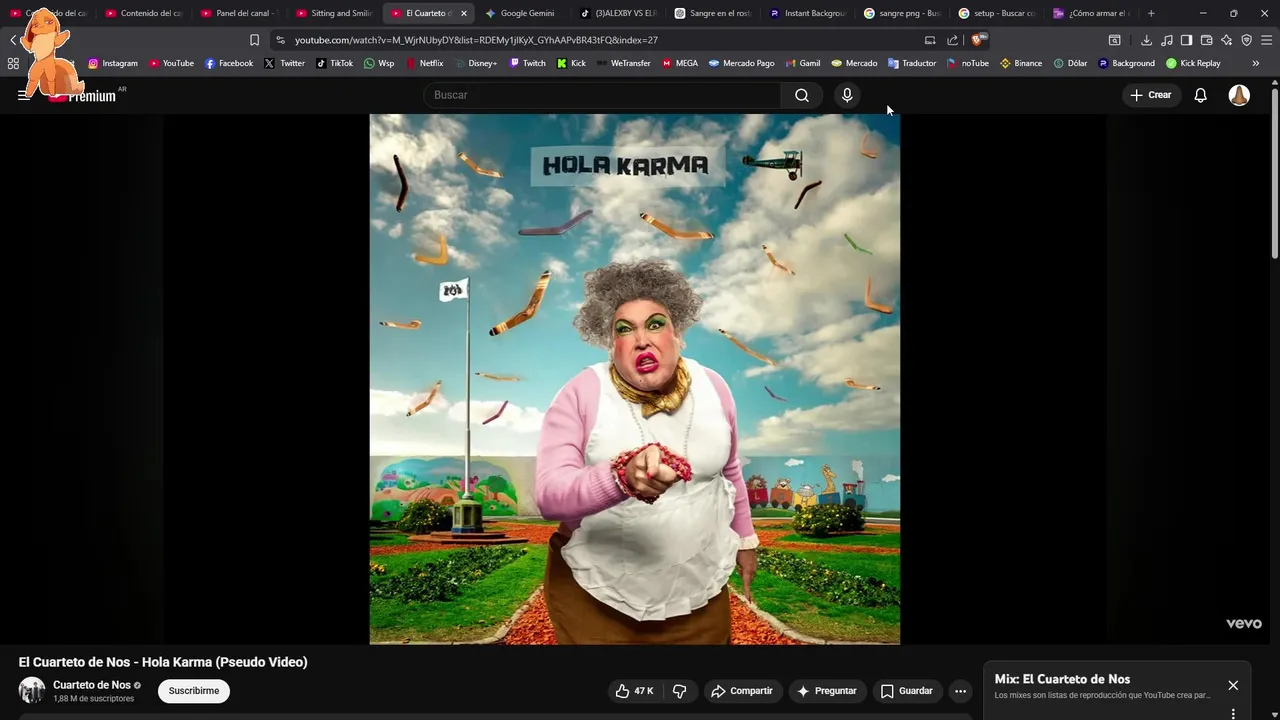Open the Disney+ bookmark
1280x720 pixels.
(474, 63)
